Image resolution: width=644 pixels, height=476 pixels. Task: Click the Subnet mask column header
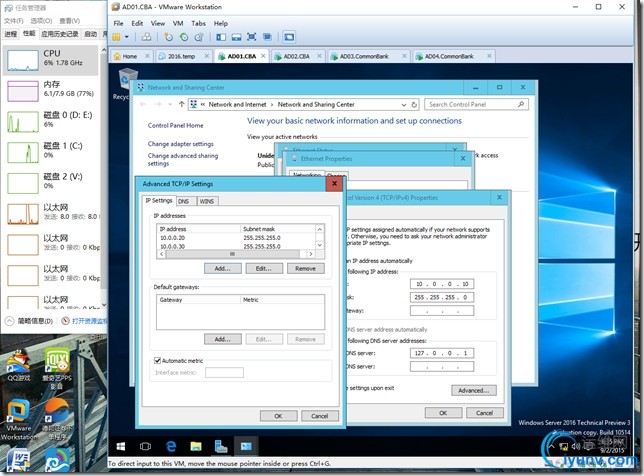click(x=277, y=229)
